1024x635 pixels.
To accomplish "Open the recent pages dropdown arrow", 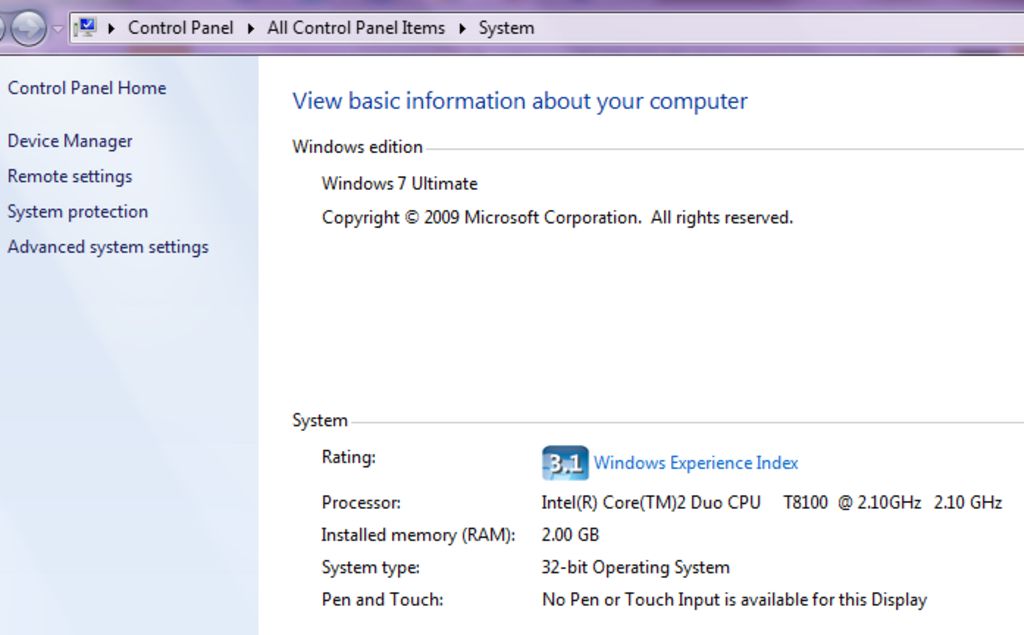I will tap(57, 28).
